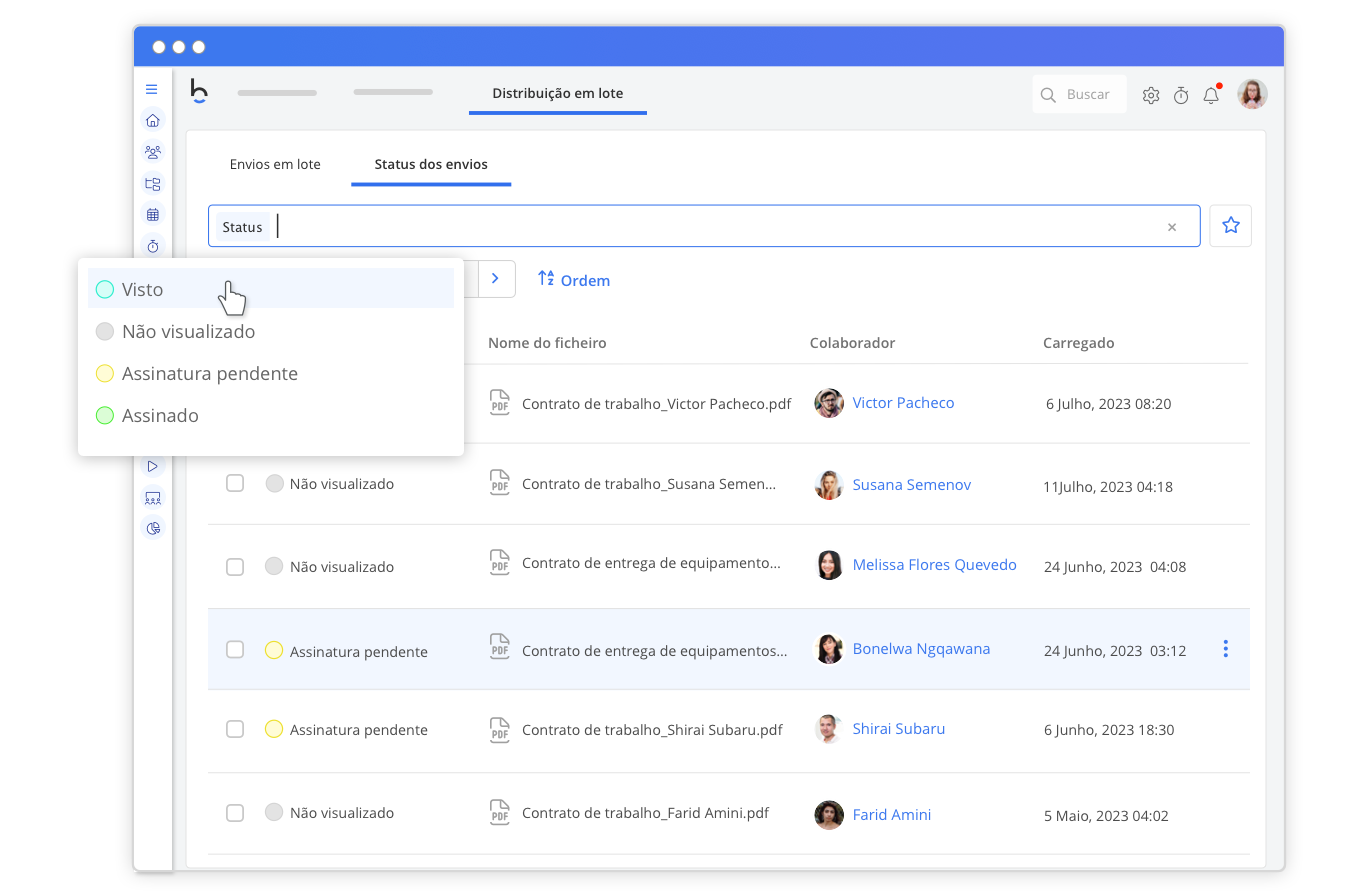Image resolution: width=1360 pixels, height=896 pixels.
Task: Open Victor Pacheco's profile link
Action: tap(903, 403)
